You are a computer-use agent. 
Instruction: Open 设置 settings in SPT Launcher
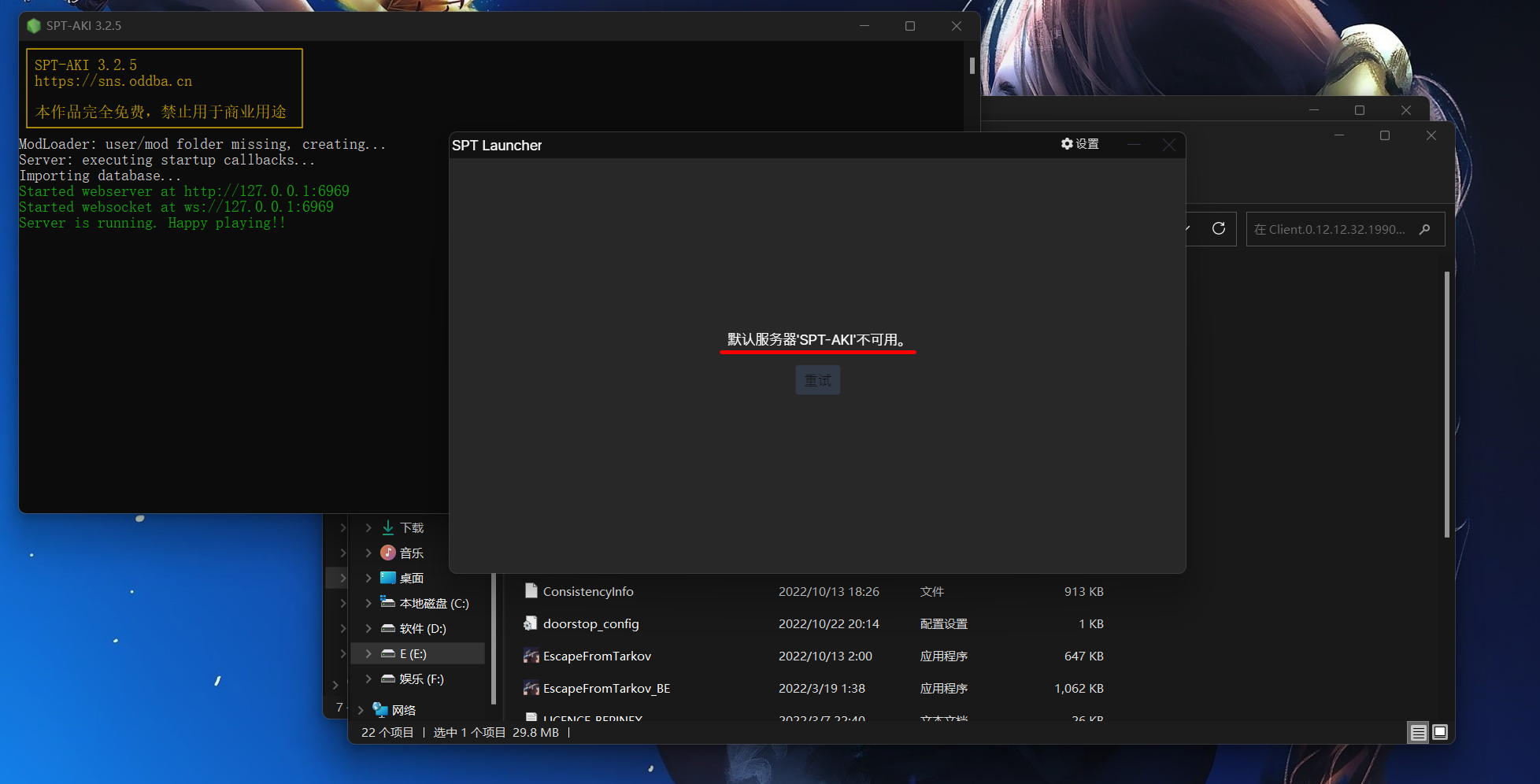[1079, 144]
